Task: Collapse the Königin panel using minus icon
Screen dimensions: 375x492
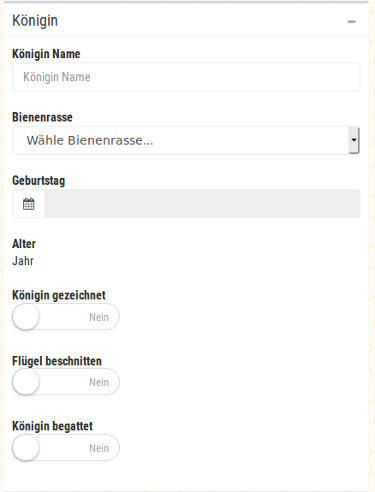Action: [x=351, y=22]
